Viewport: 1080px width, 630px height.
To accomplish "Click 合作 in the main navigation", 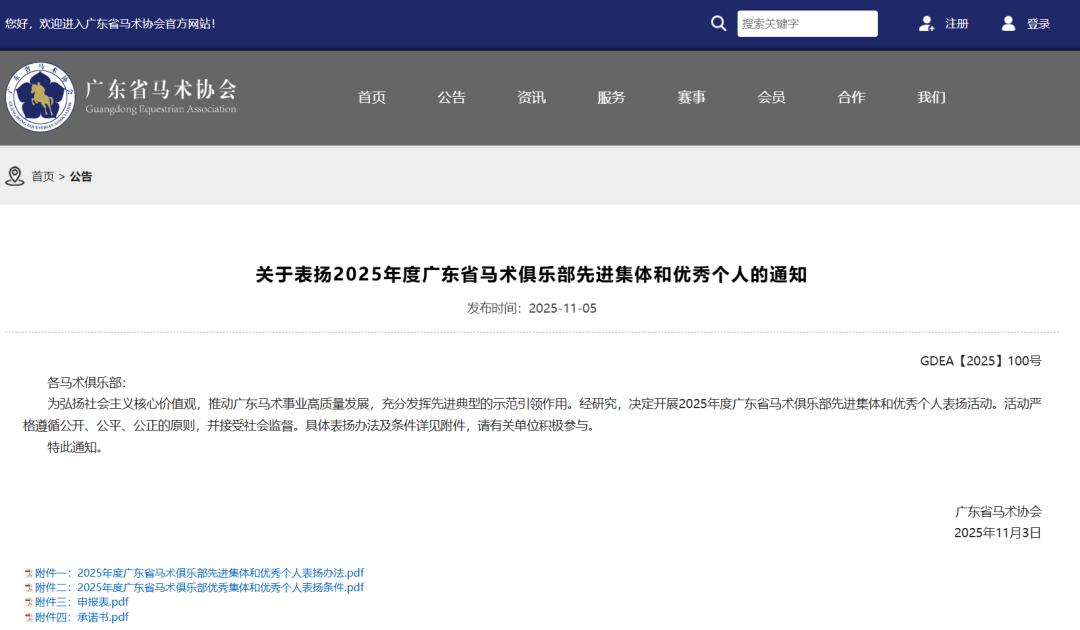I will tap(852, 97).
